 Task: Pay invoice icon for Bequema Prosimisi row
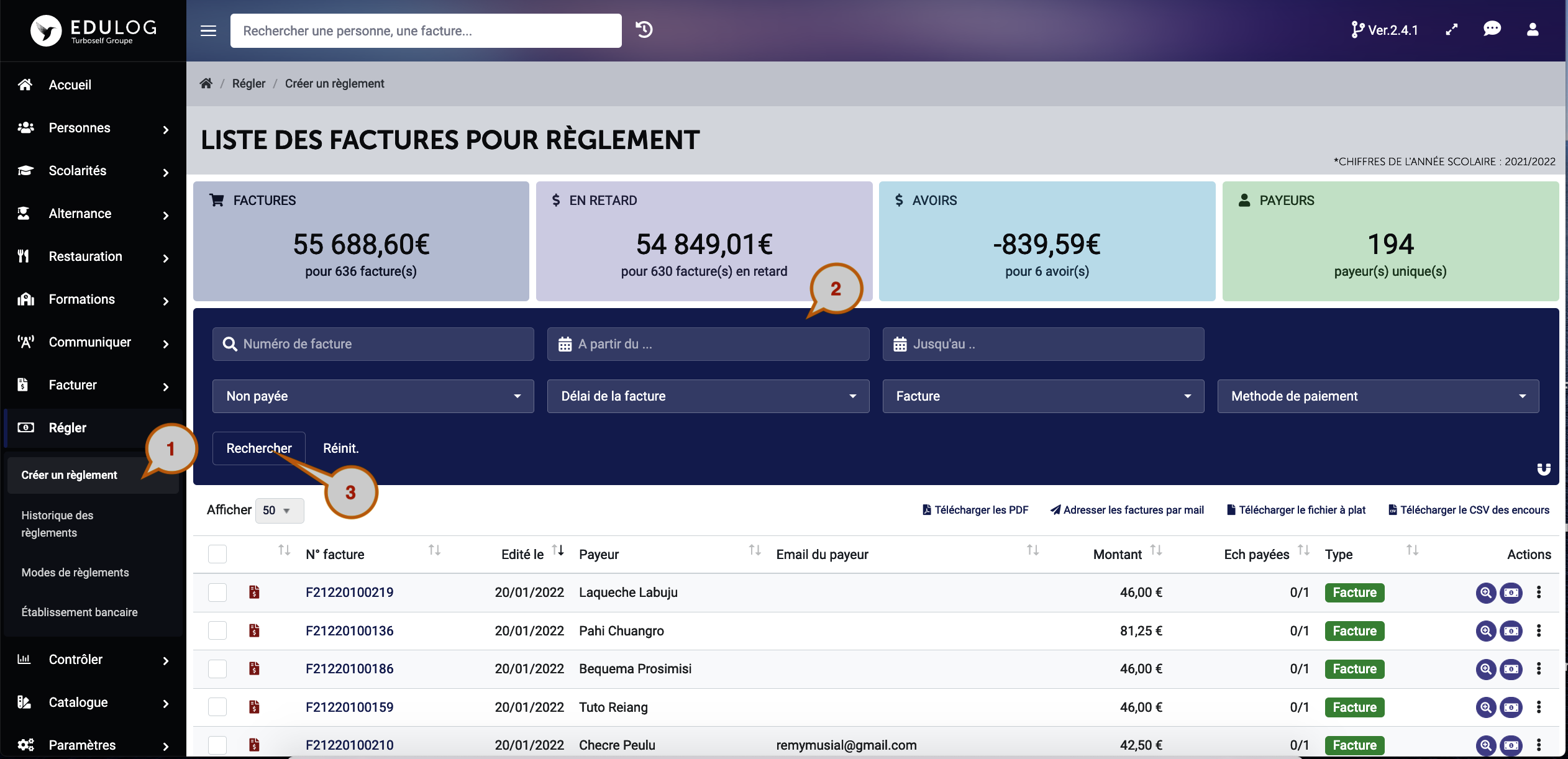click(1511, 669)
